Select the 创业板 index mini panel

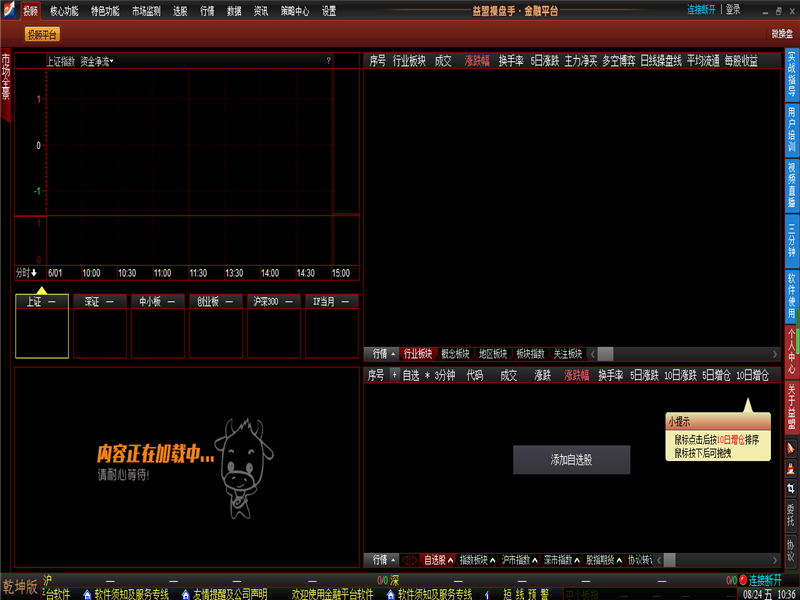point(216,326)
